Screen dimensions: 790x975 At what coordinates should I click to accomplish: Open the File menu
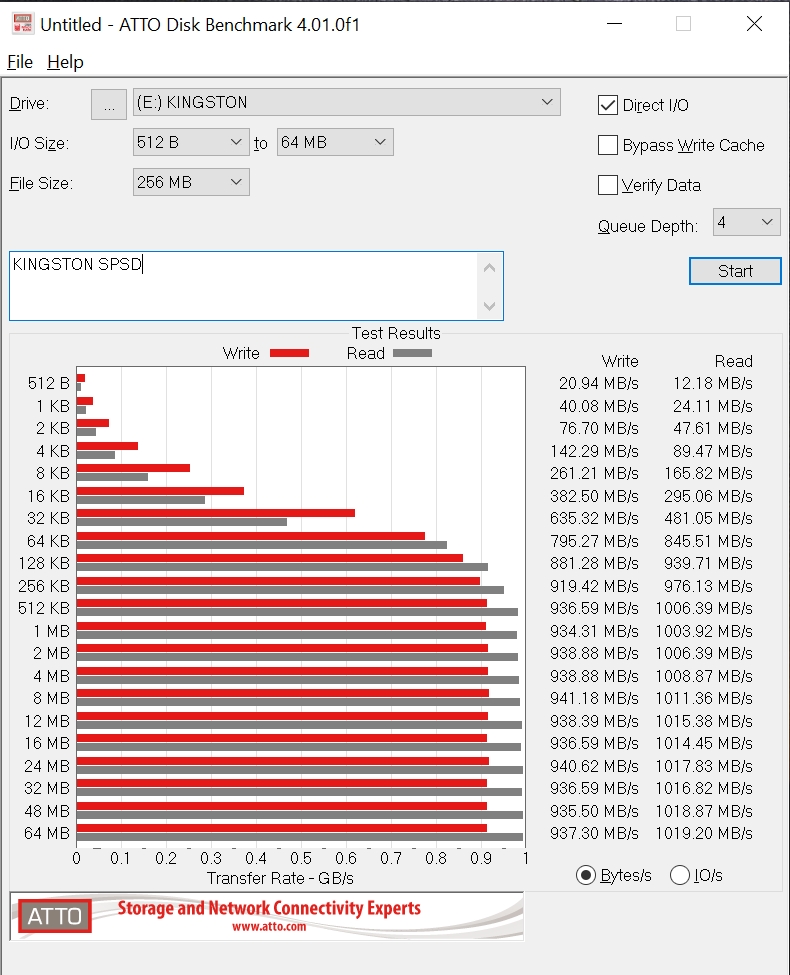click(20, 62)
